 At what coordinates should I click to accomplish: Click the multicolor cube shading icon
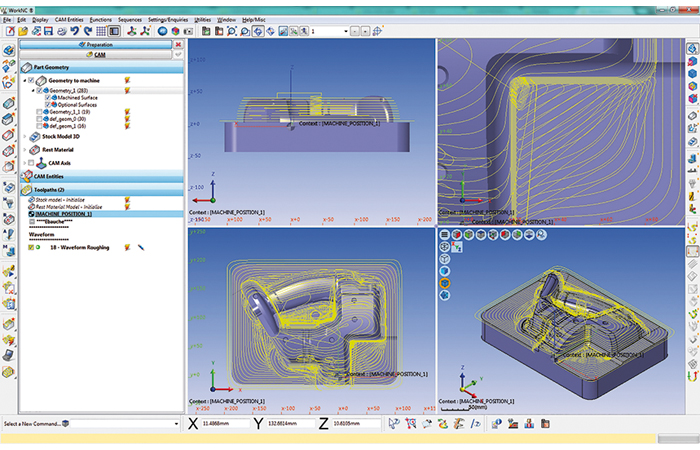(x=175, y=31)
